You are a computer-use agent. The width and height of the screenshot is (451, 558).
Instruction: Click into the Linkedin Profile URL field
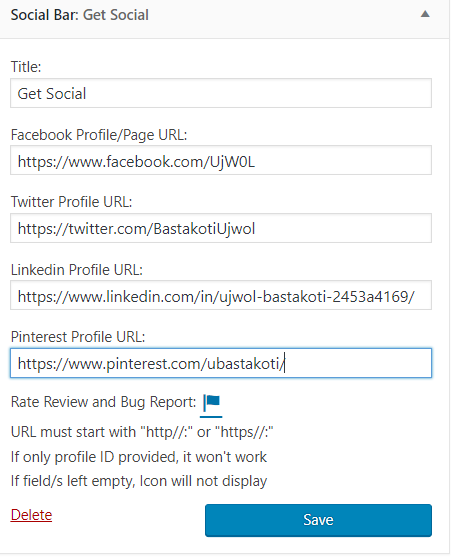coord(221,295)
